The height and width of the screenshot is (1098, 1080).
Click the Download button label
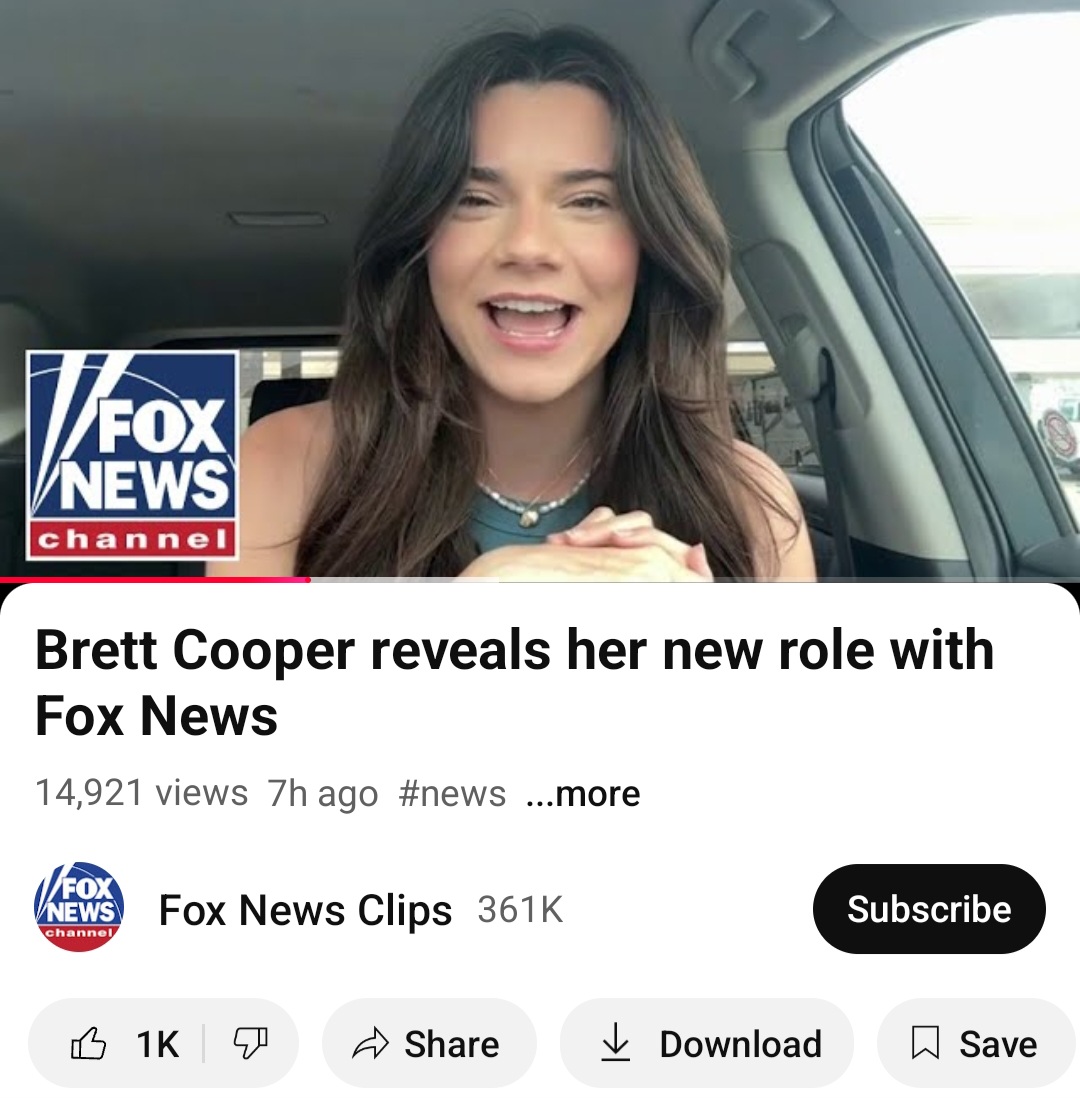coord(740,1044)
